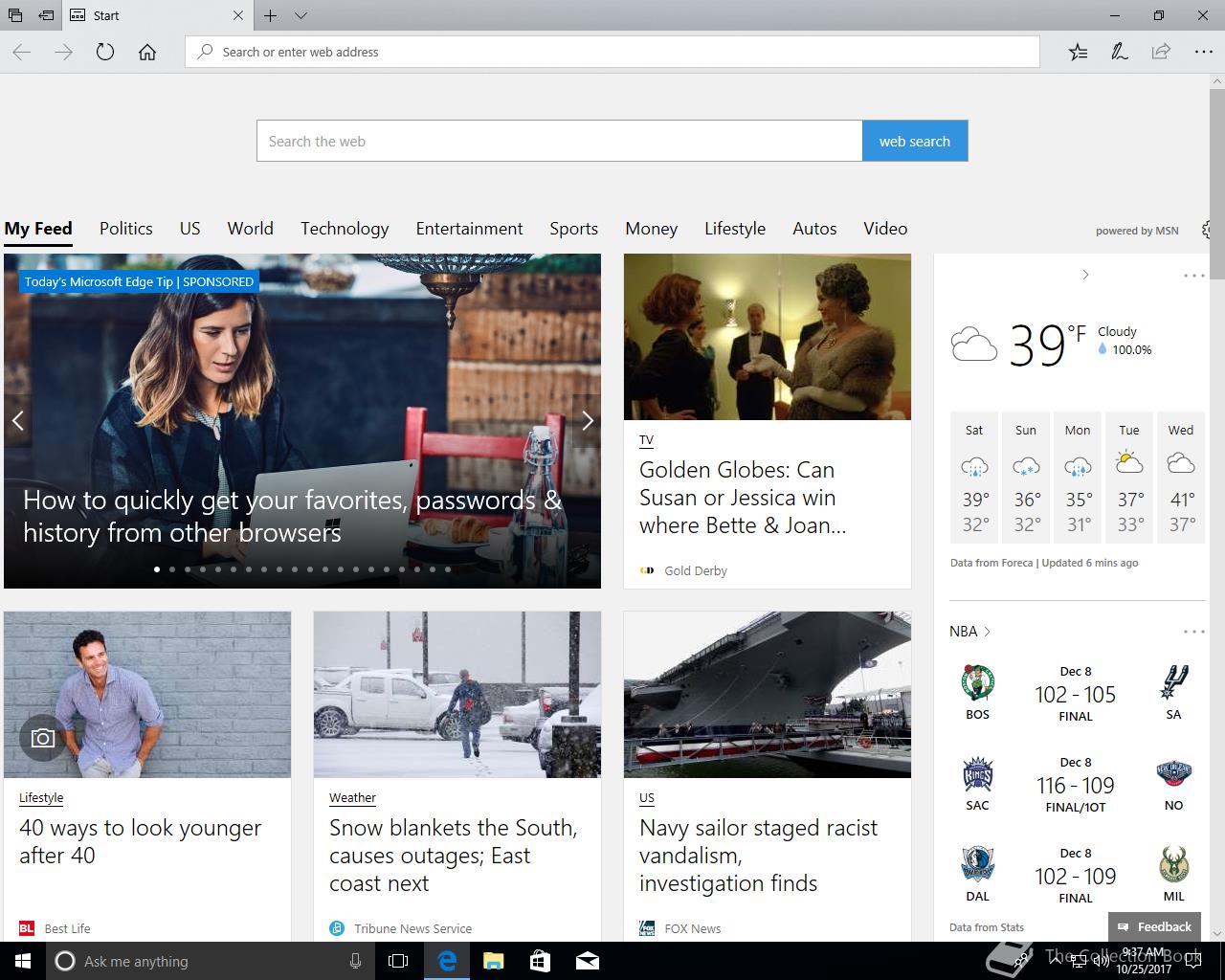This screenshot has height=980, width=1225.
Task: Click the Share icon in toolbar
Action: pyautogui.click(x=1161, y=52)
